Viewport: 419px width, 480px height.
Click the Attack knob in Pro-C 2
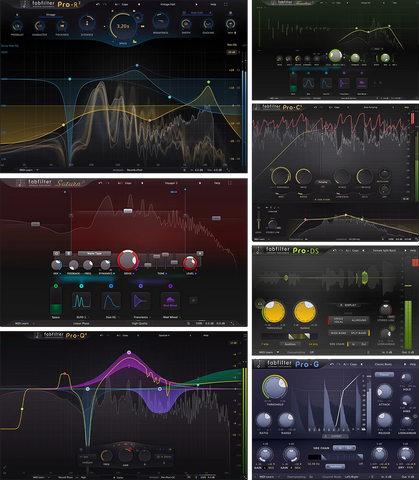pos(342,176)
